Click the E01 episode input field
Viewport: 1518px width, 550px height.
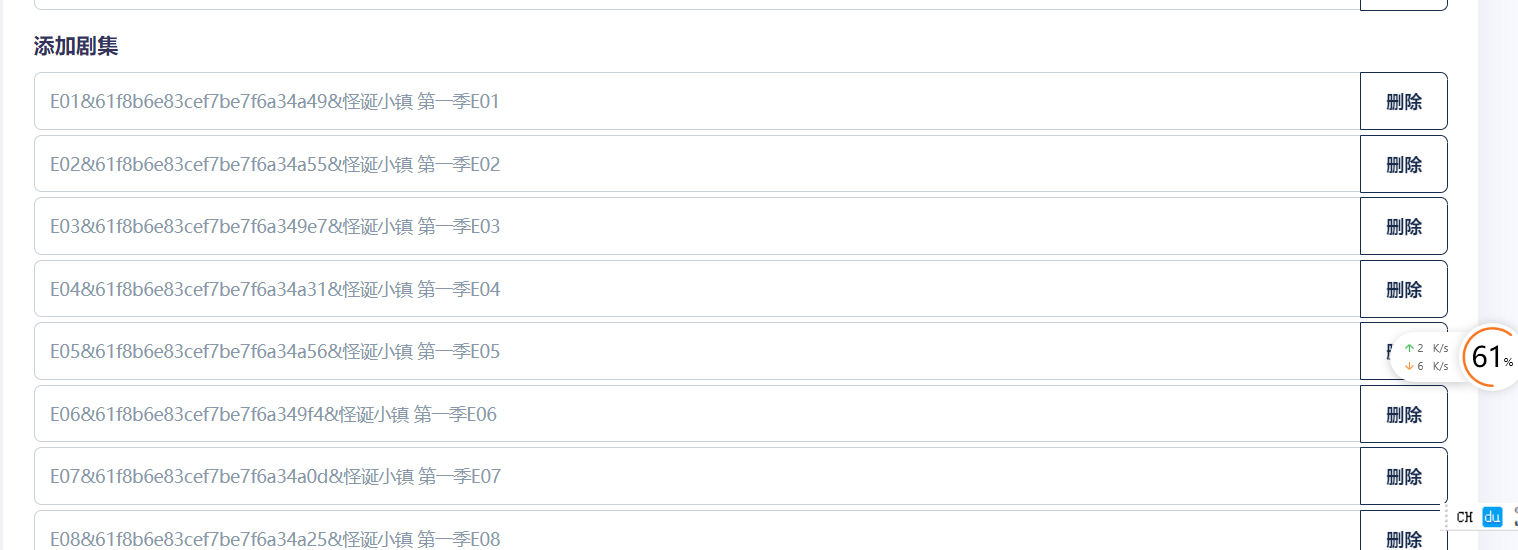point(697,101)
